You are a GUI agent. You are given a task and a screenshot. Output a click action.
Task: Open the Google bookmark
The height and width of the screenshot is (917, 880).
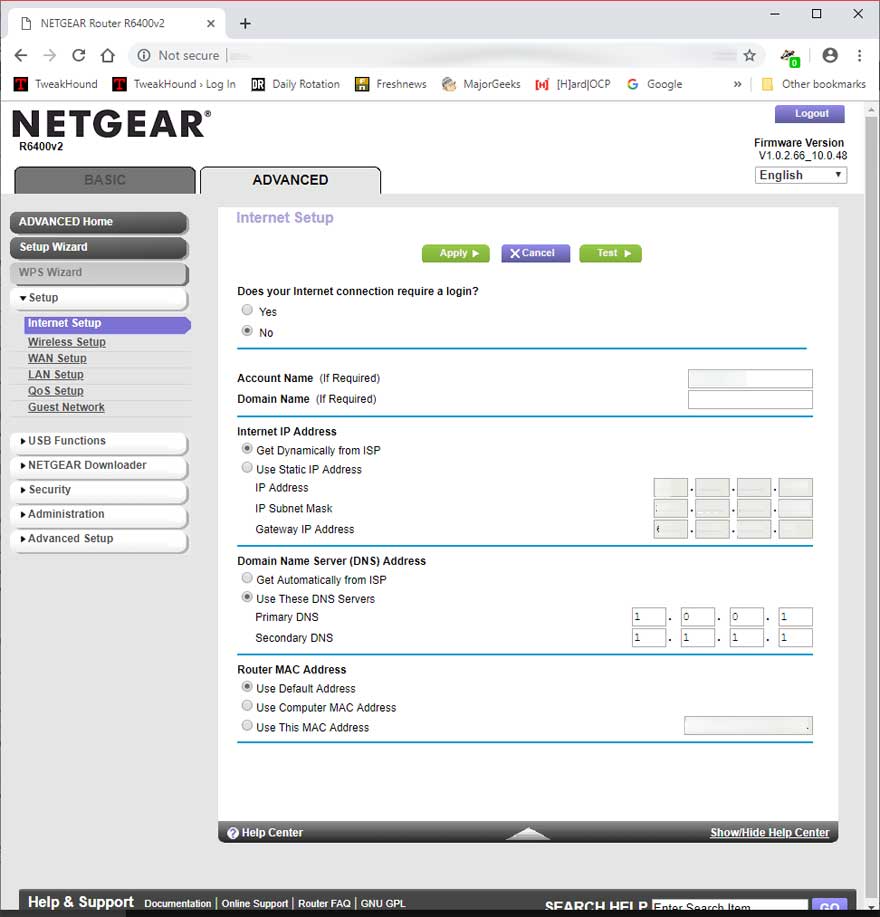coord(654,84)
